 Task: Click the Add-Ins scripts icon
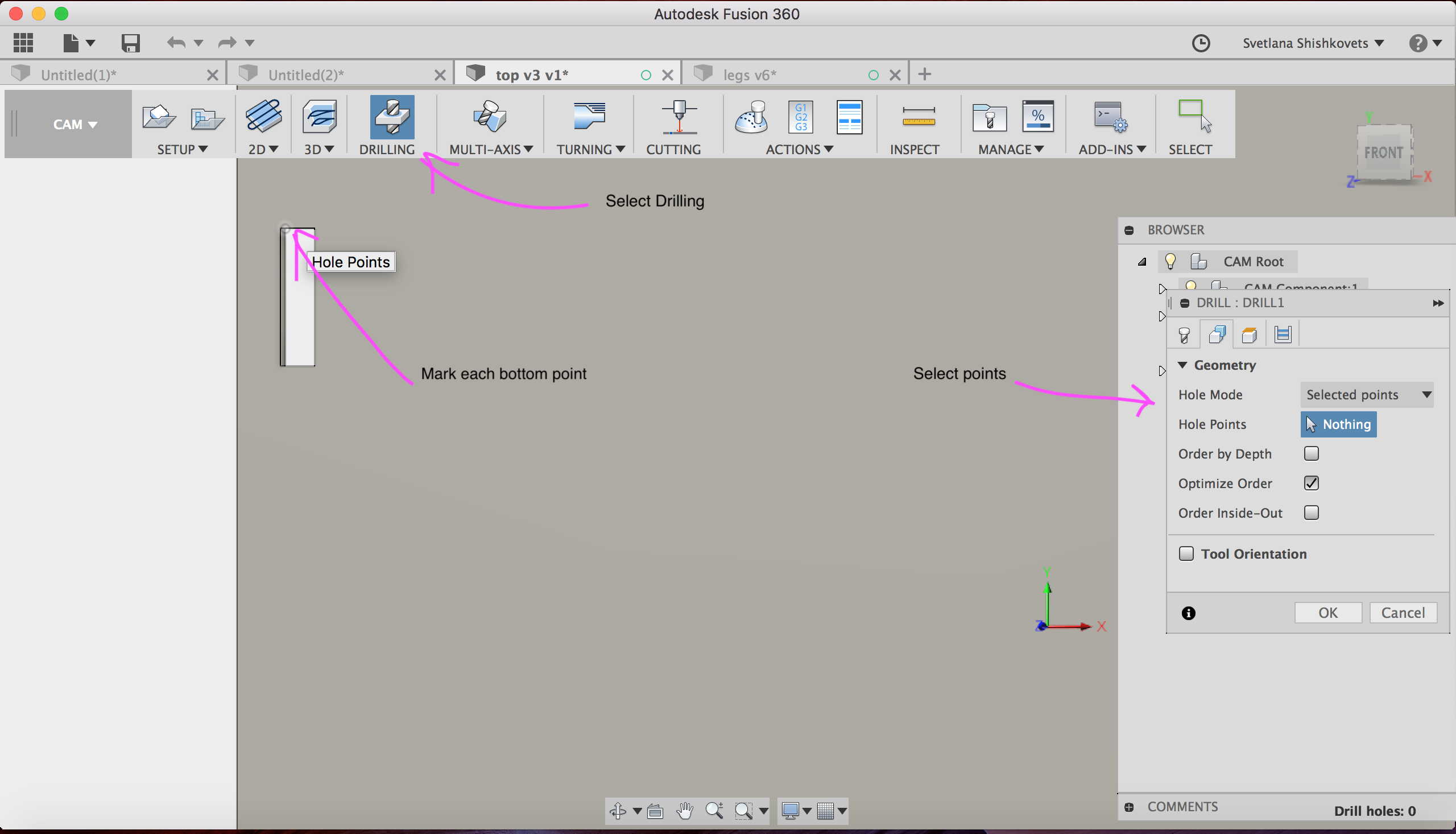coord(1110,117)
